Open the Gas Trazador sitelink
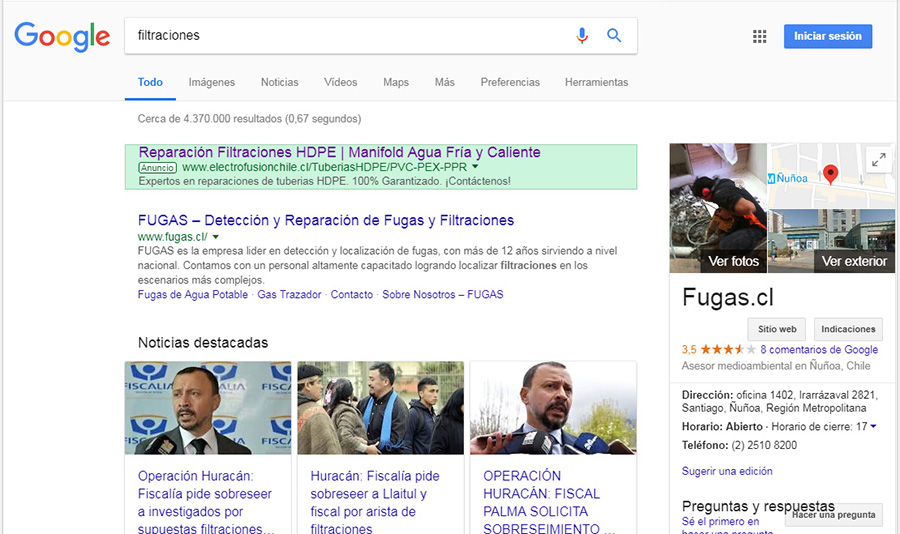The height and width of the screenshot is (534, 900). pyautogui.click(x=289, y=294)
